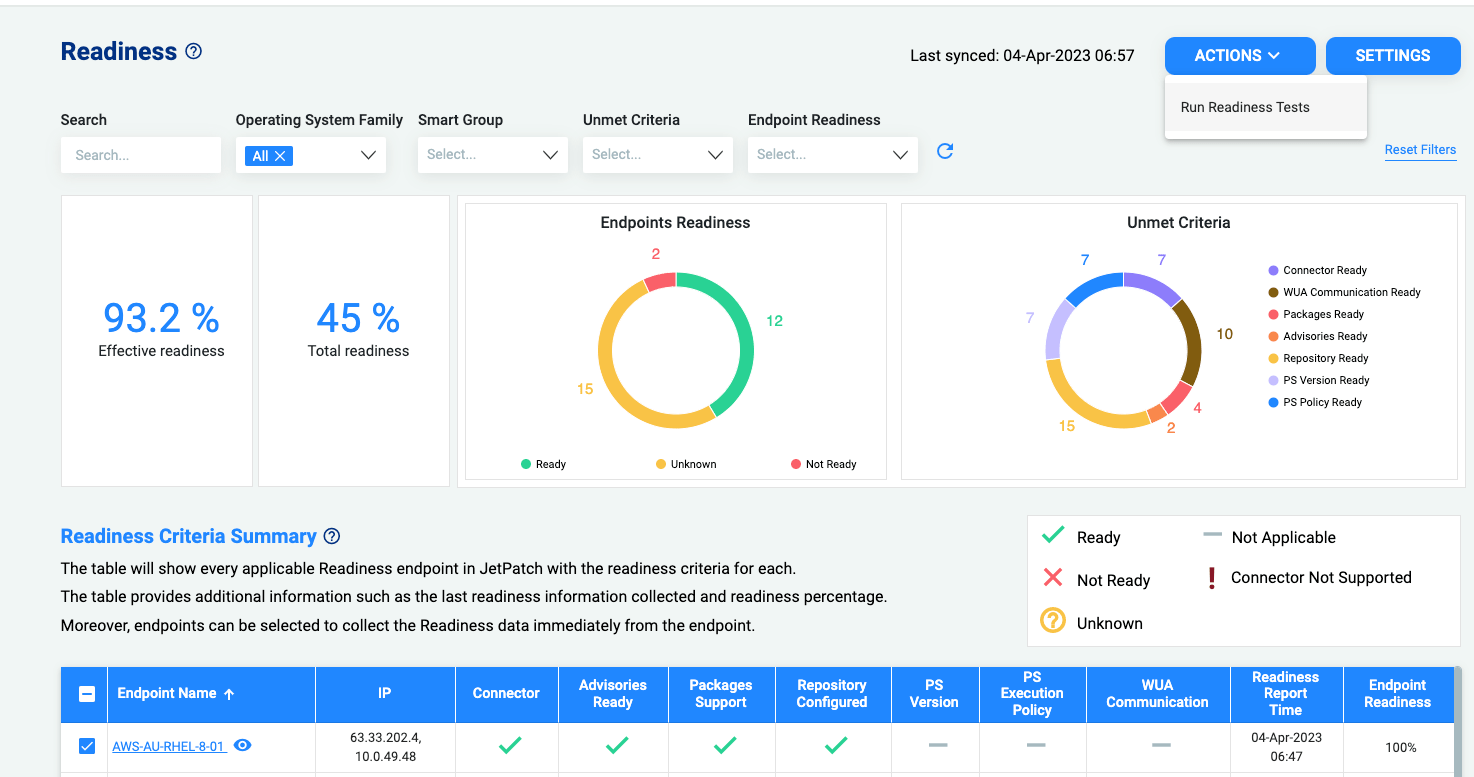
Task: Remove the All tag from OS Family filter
Action: pyautogui.click(x=280, y=156)
